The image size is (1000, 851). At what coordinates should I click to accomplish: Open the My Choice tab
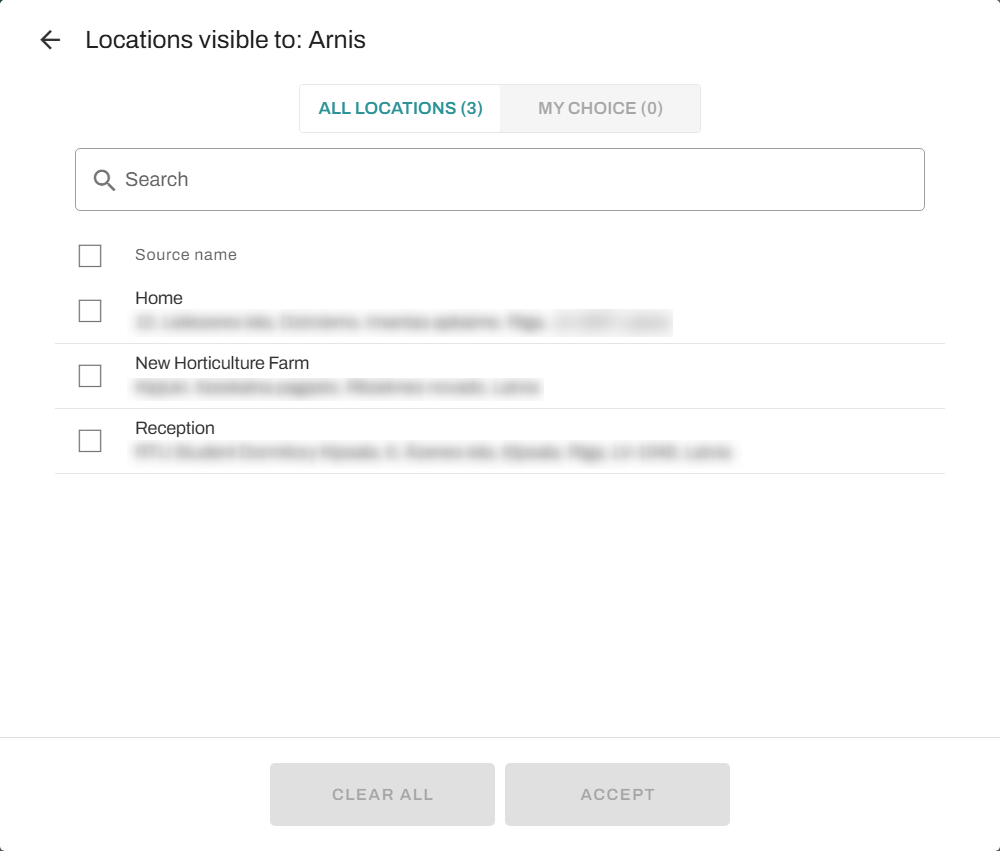[600, 108]
